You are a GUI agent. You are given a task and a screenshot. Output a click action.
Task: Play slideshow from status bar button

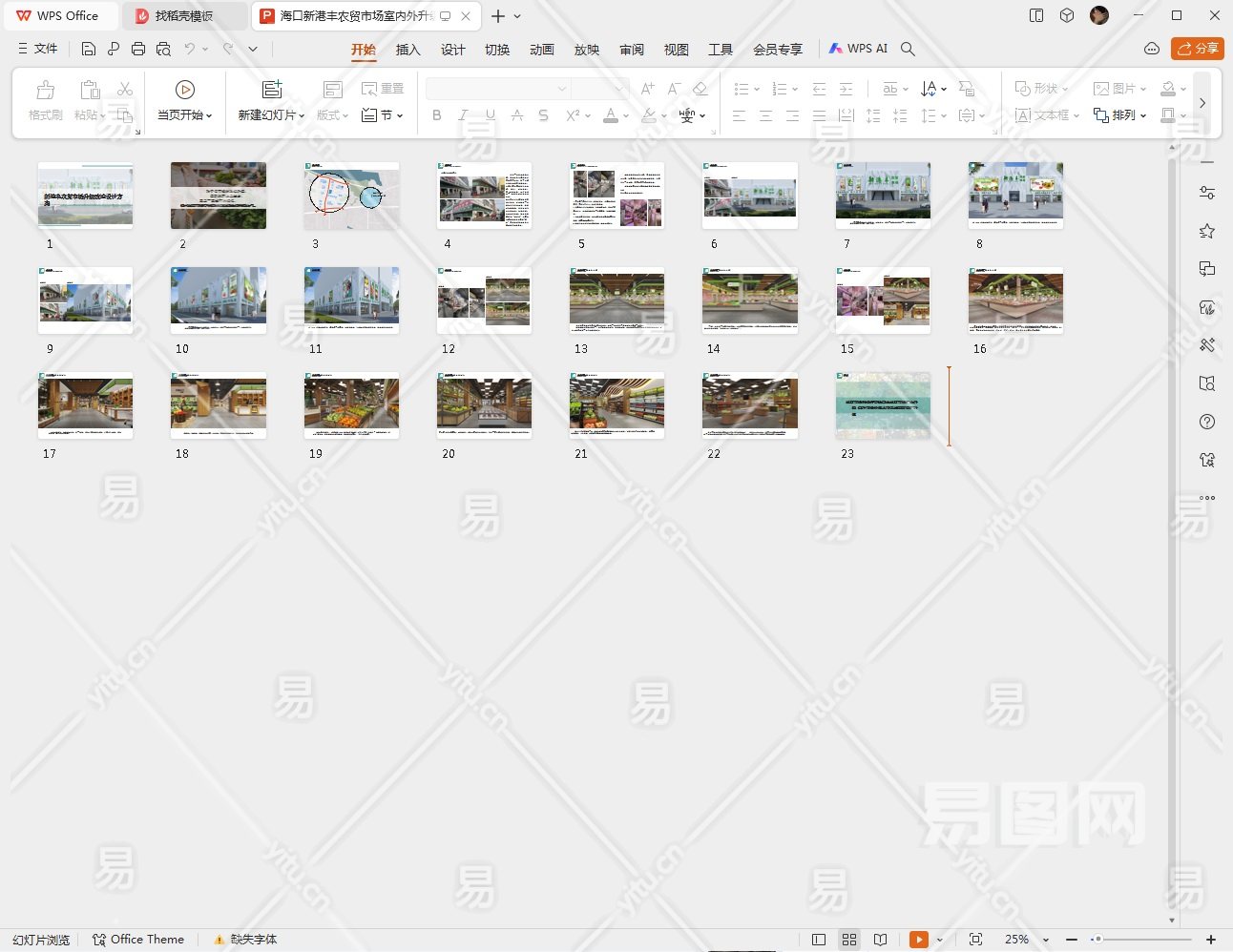(918, 940)
